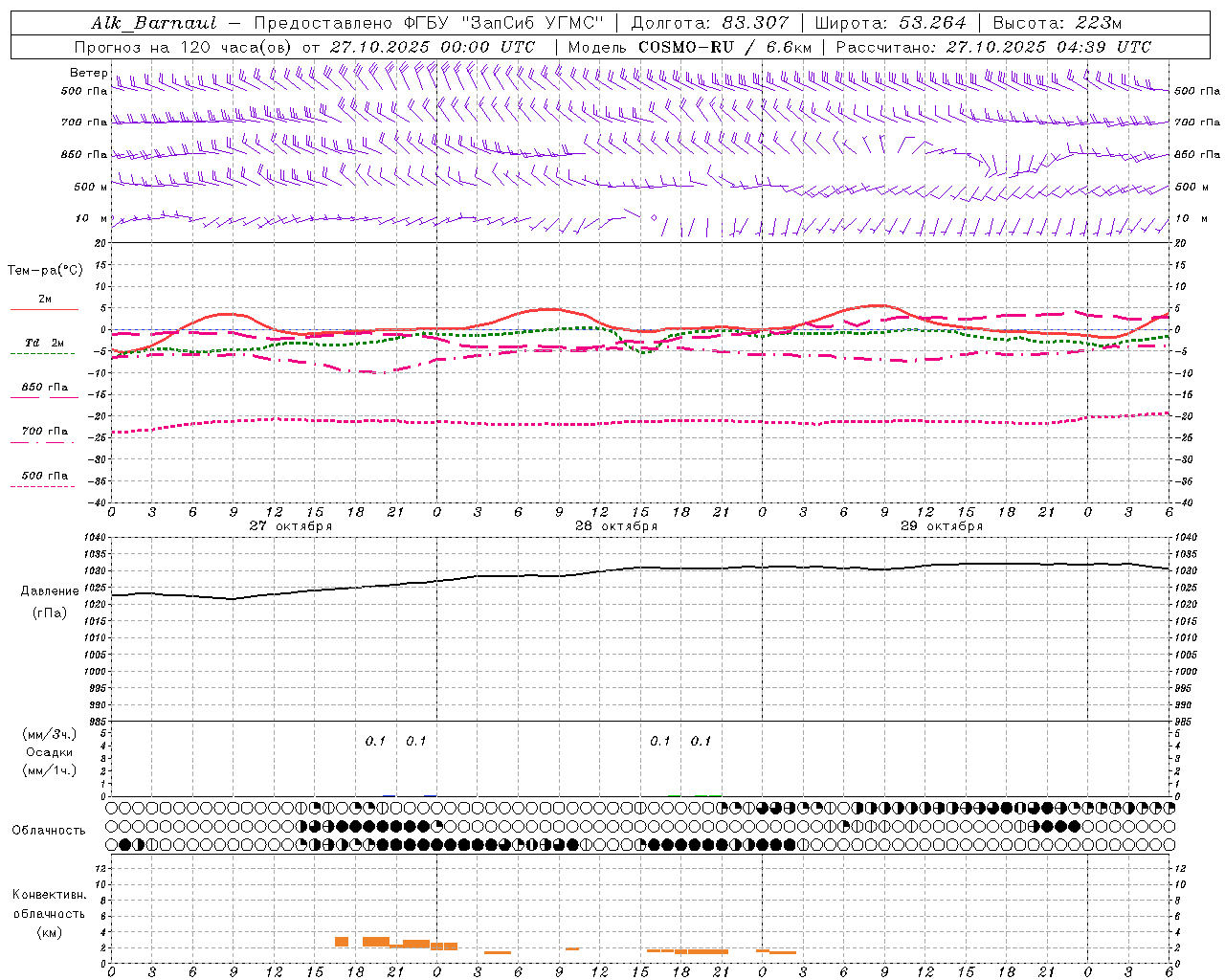Image resolution: width=1225 pixels, height=980 pixels.
Task: Click the 'Облачность' cloud cover label
Action: pos(49,831)
